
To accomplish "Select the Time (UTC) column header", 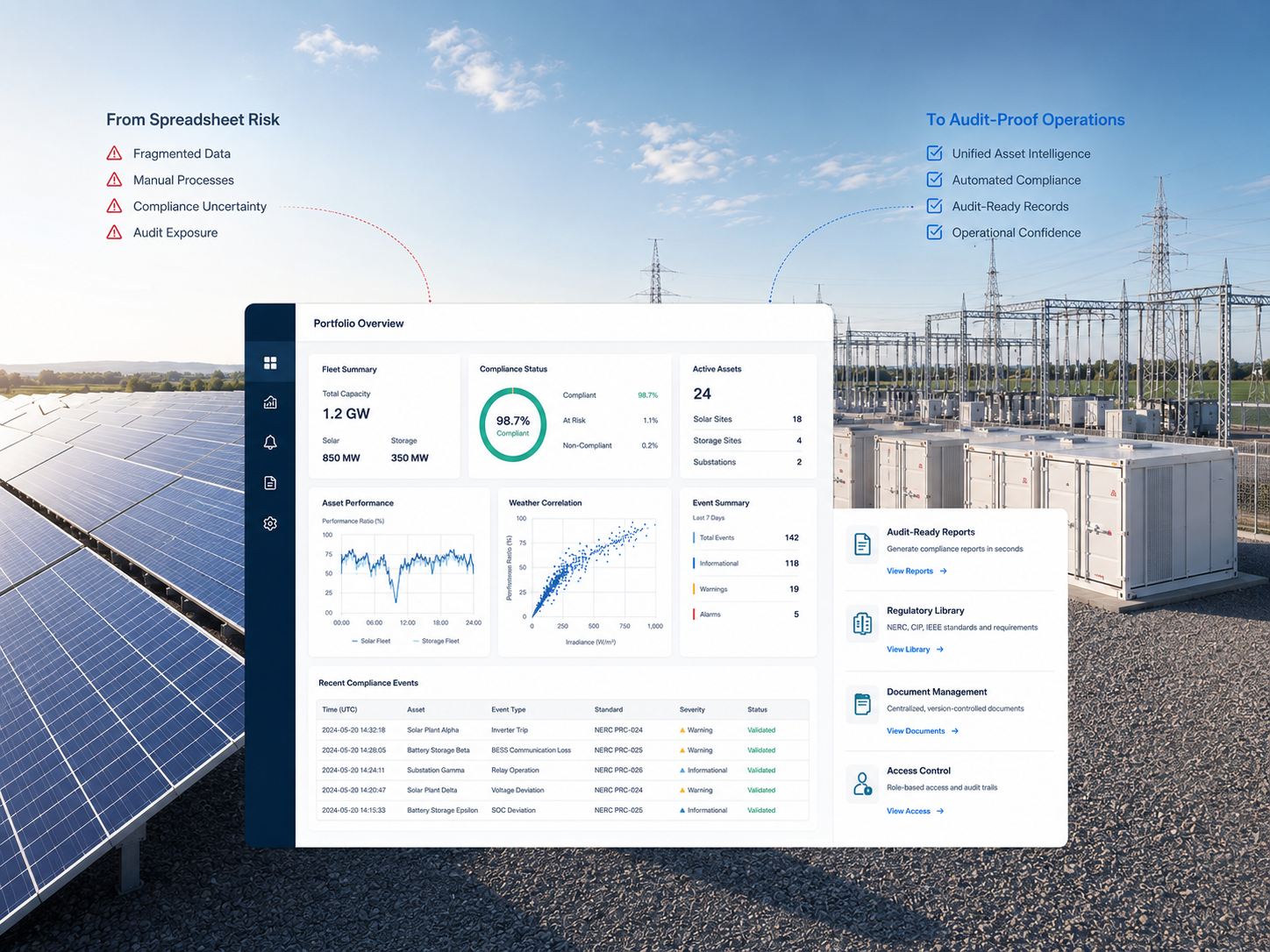I will 339,710.
